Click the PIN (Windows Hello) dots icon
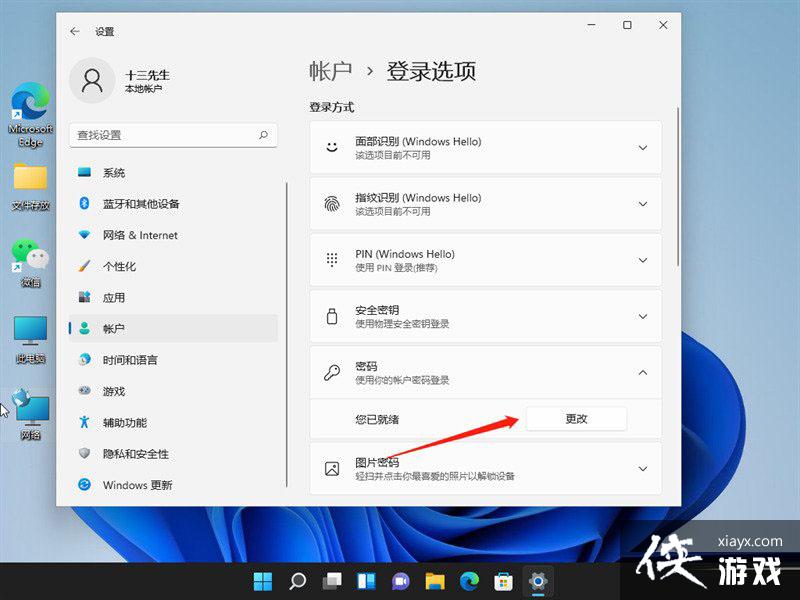The width and height of the screenshot is (800, 600). tap(331, 260)
